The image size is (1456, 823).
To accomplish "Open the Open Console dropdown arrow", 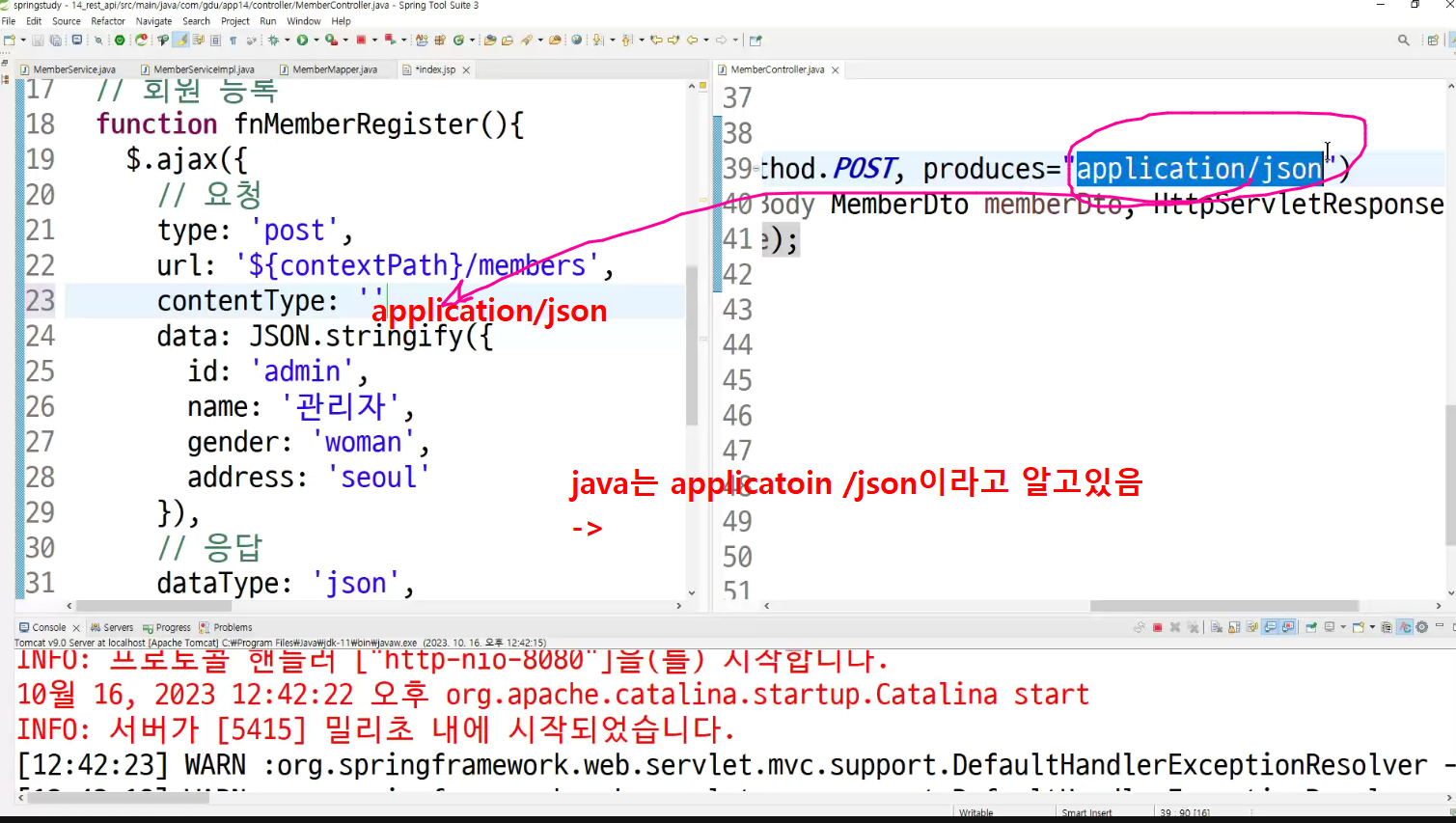I will [x=1372, y=627].
